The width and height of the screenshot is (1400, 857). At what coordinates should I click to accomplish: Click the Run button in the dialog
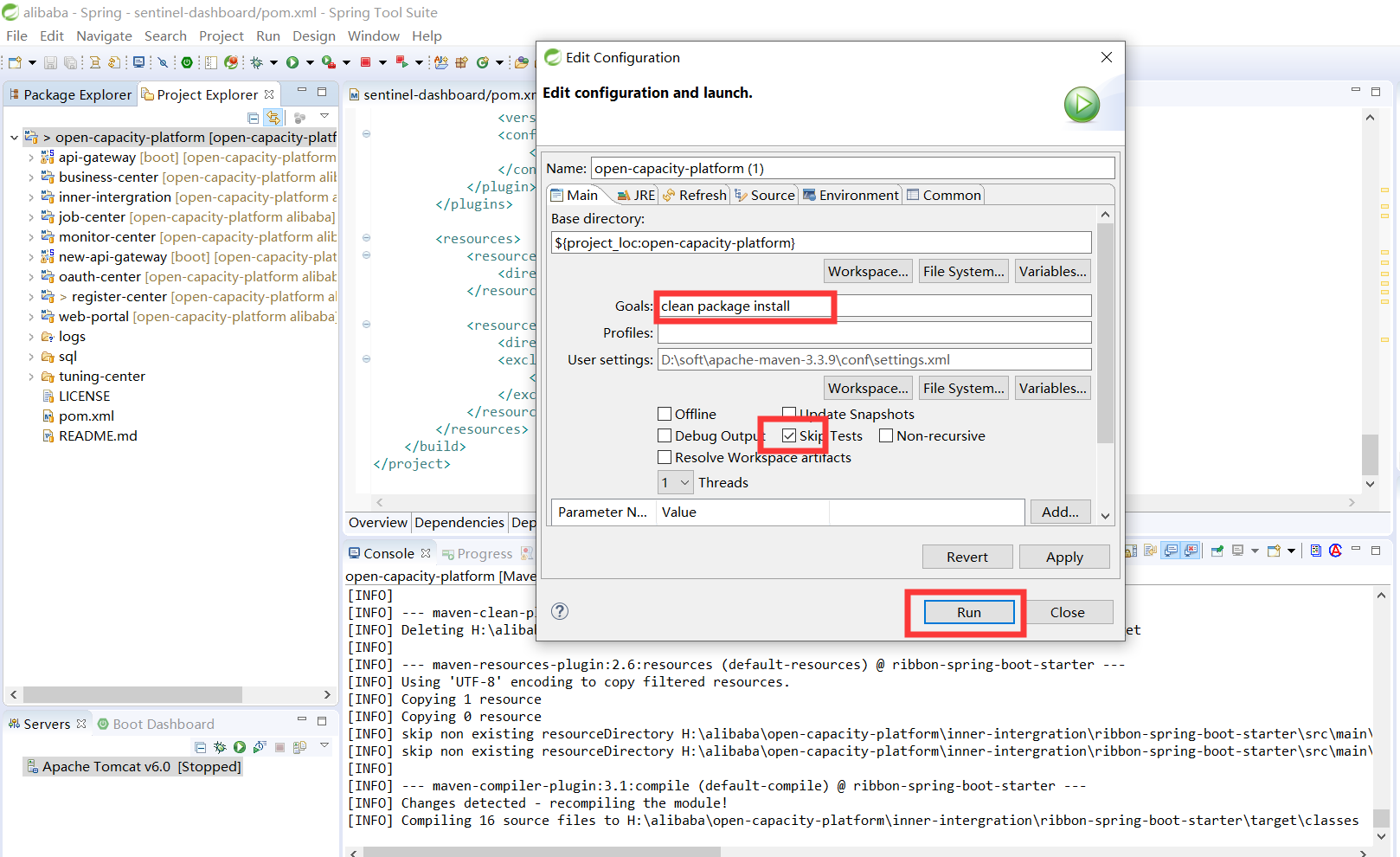click(969, 612)
